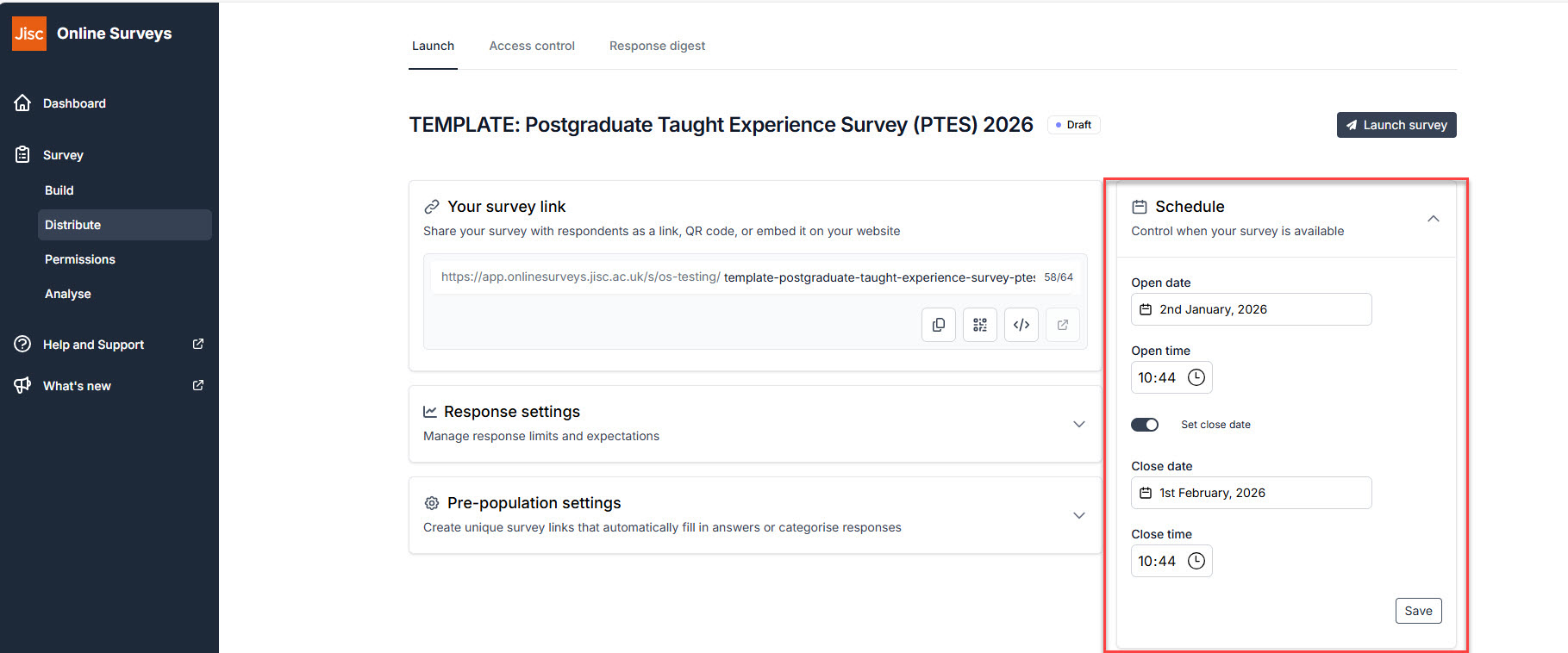Screen dimensions: 1568x653
Task: Switch to the Access control tab
Action: pos(532,47)
